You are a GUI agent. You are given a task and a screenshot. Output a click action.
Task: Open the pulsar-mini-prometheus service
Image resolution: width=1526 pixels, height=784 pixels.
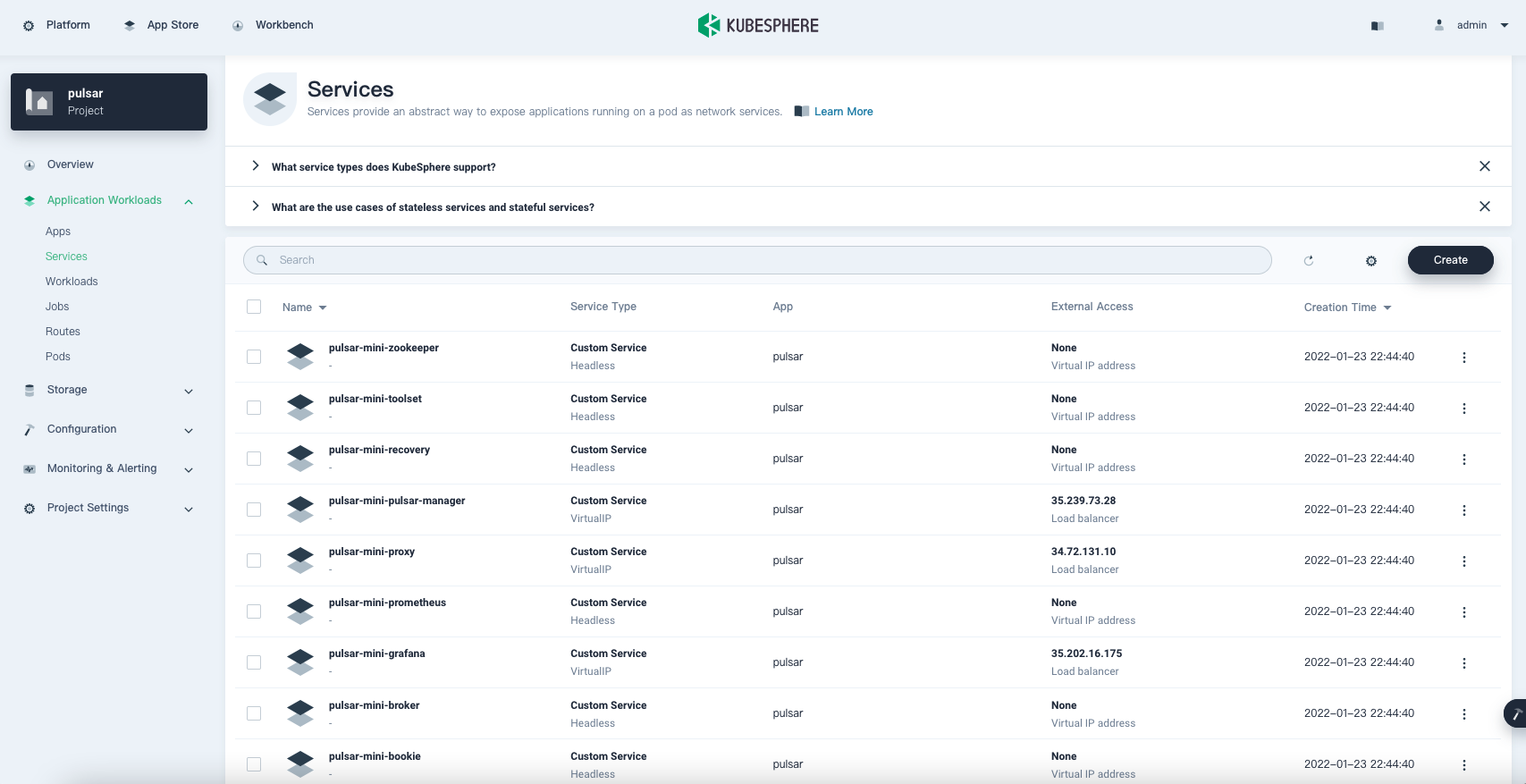387,603
